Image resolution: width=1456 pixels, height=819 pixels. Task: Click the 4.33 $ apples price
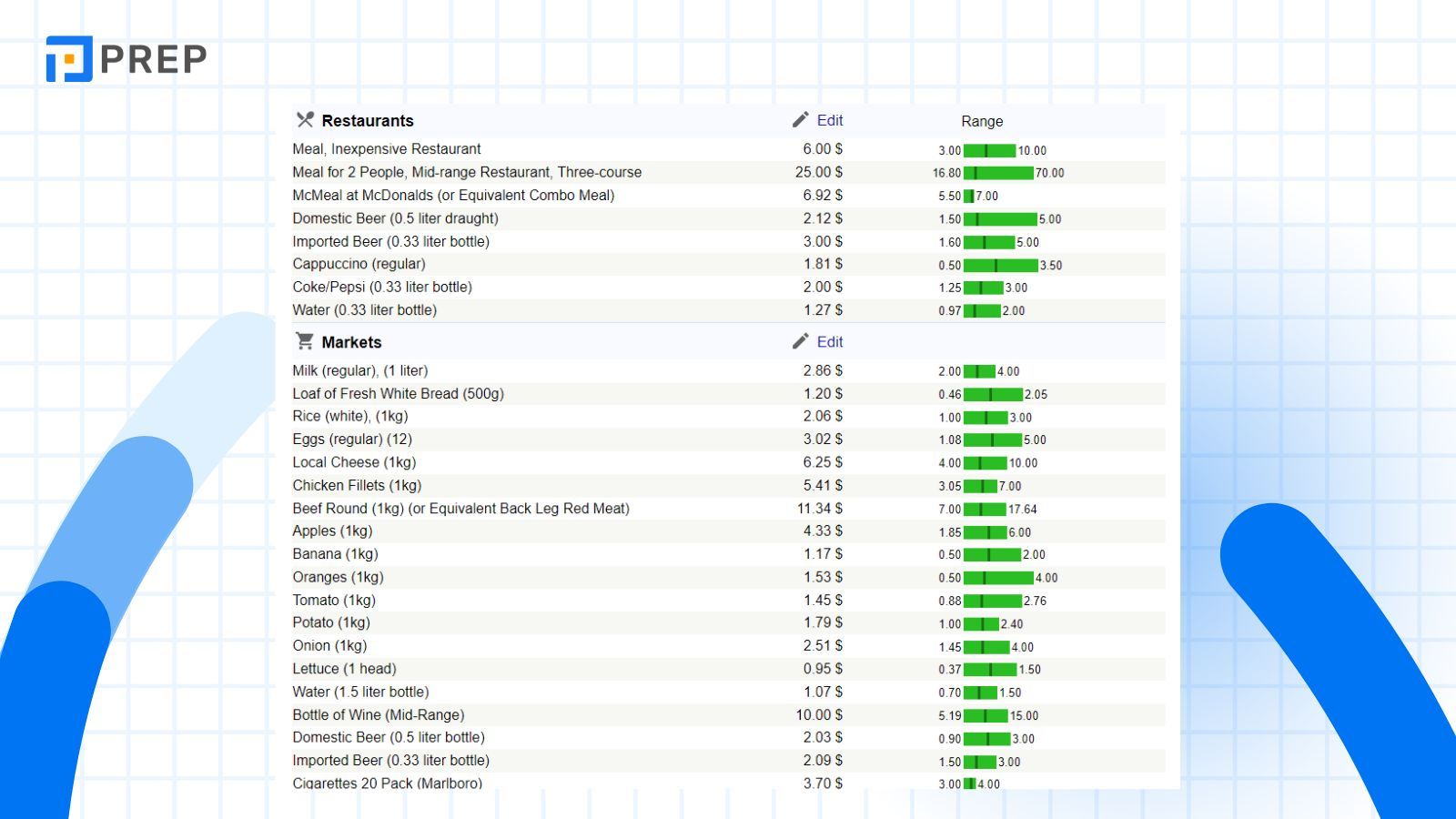(823, 531)
